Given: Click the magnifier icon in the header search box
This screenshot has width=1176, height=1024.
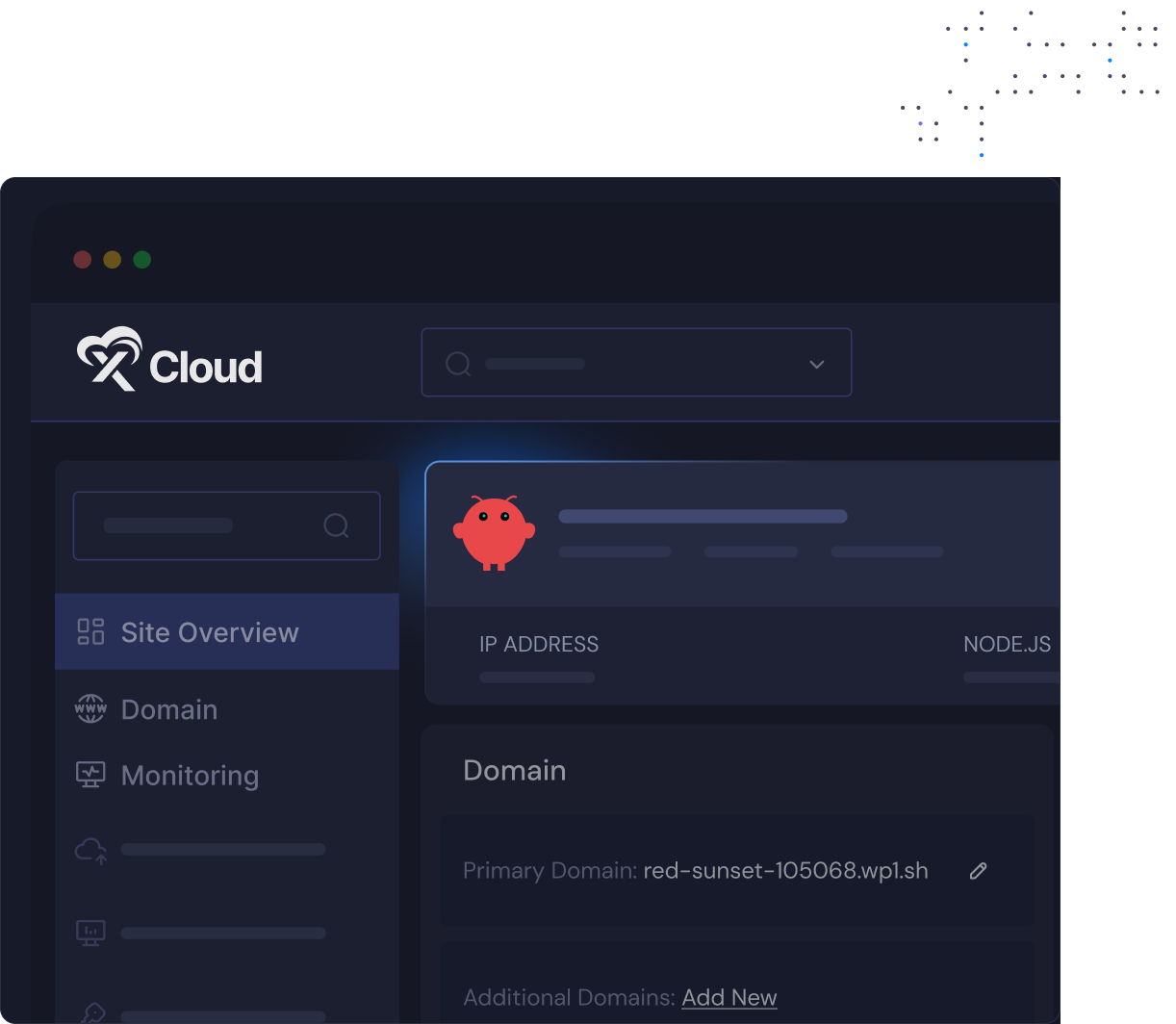Looking at the screenshot, I should [458, 364].
